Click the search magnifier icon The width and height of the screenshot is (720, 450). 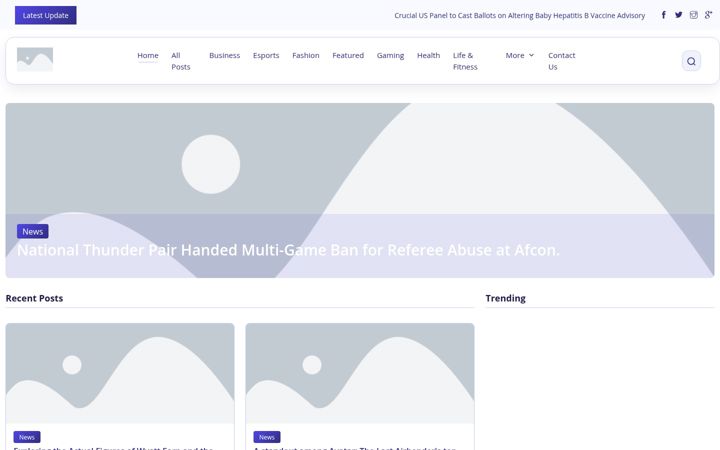691,61
